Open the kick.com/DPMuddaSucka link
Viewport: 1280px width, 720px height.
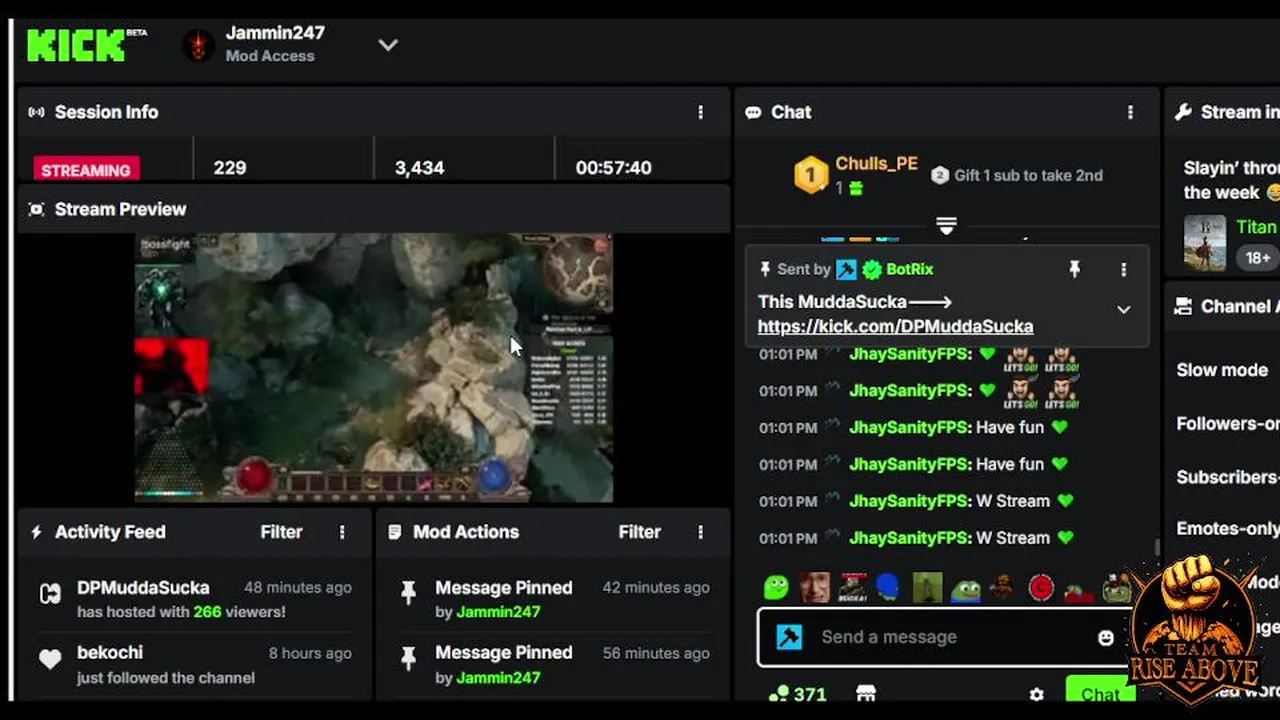pos(895,326)
